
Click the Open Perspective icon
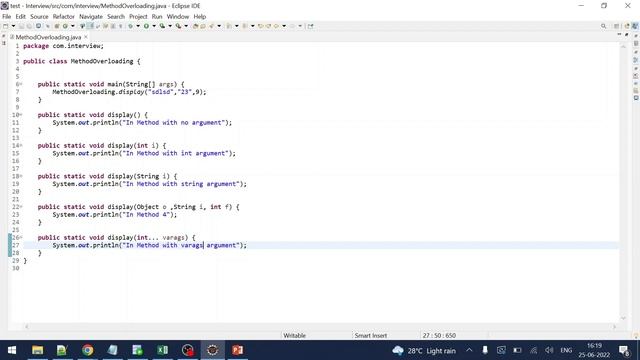(x=616, y=26)
